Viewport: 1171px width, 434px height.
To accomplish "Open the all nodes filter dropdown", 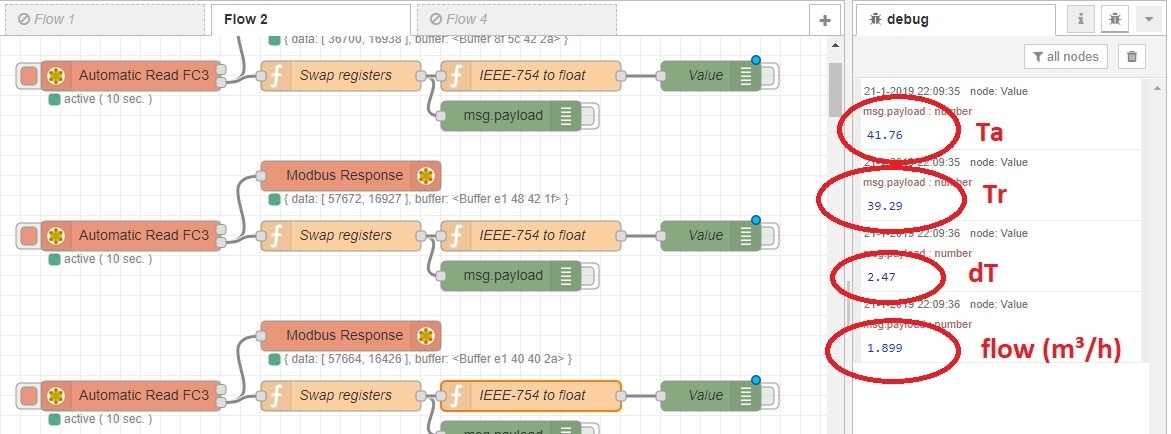I will pyautogui.click(x=1065, y=57).
